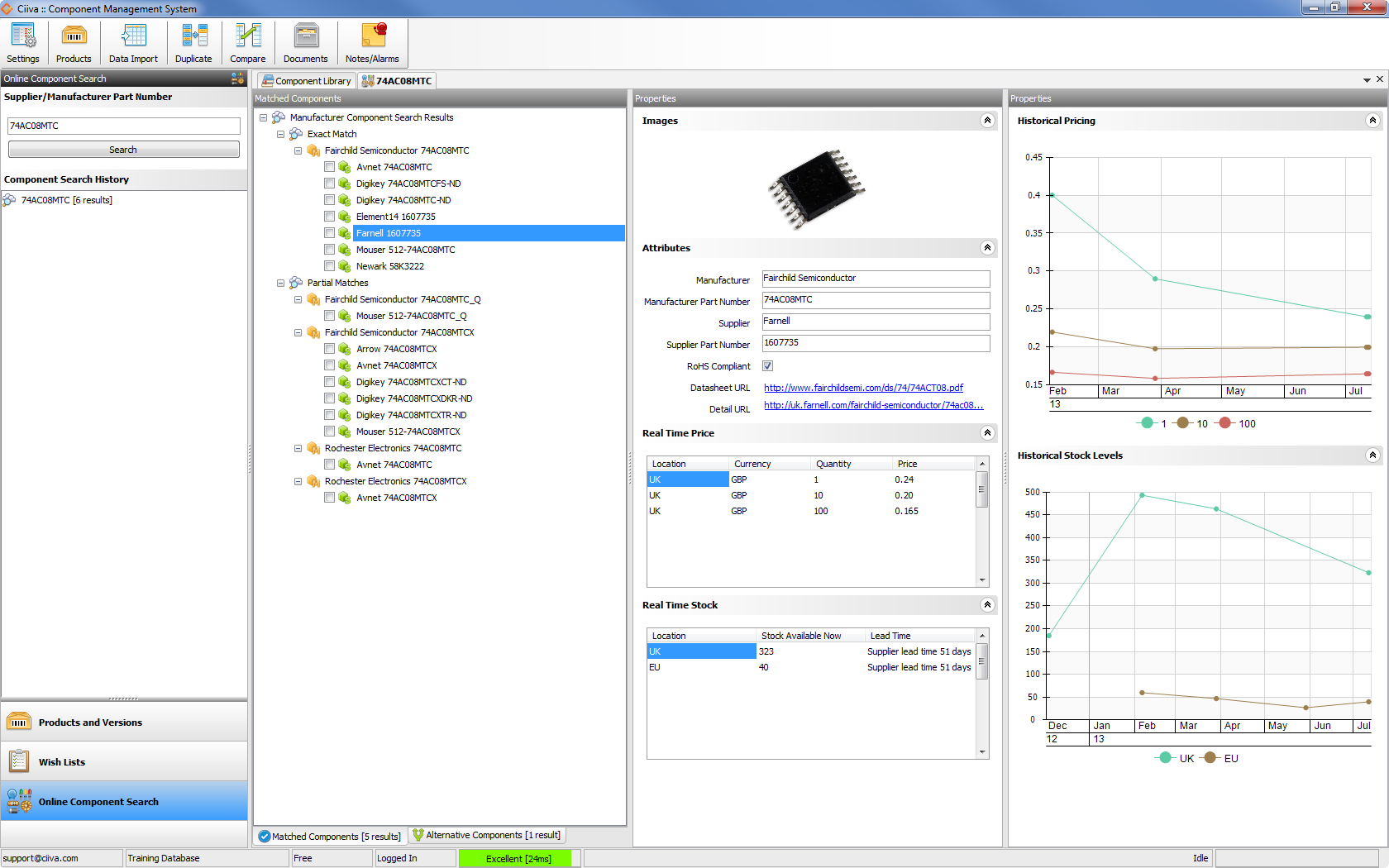Switch to the Component Library tab
Image resolution: width=1389 pixels, height=868 pixels.
[x=306, y=81]
